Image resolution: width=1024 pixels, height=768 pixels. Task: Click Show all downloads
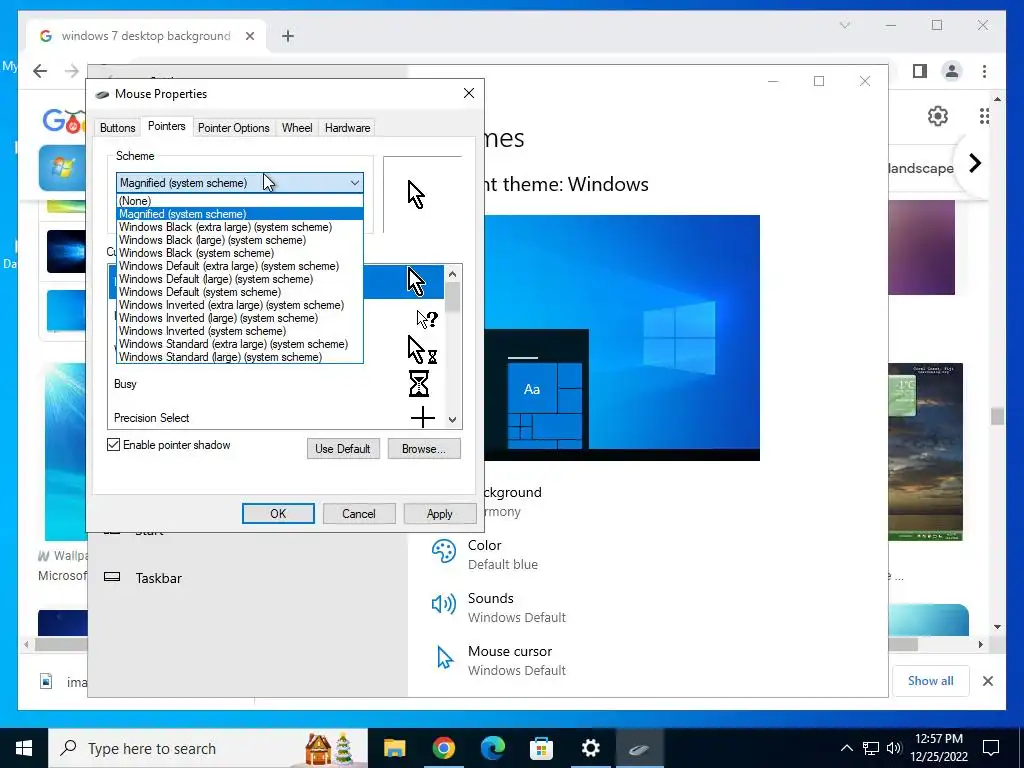click(931, 680)
